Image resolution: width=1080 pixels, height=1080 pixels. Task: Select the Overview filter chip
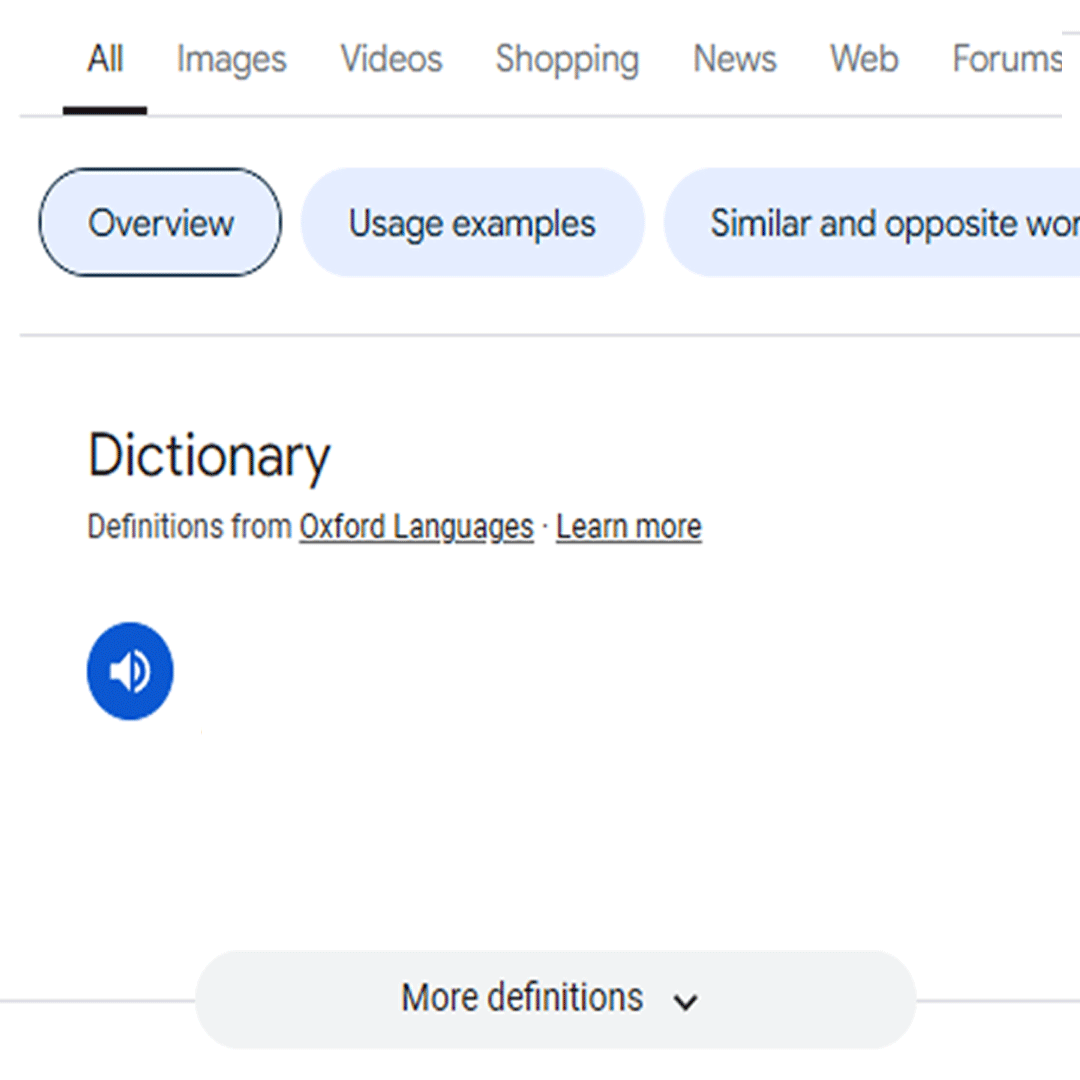(x=160, y=223)
